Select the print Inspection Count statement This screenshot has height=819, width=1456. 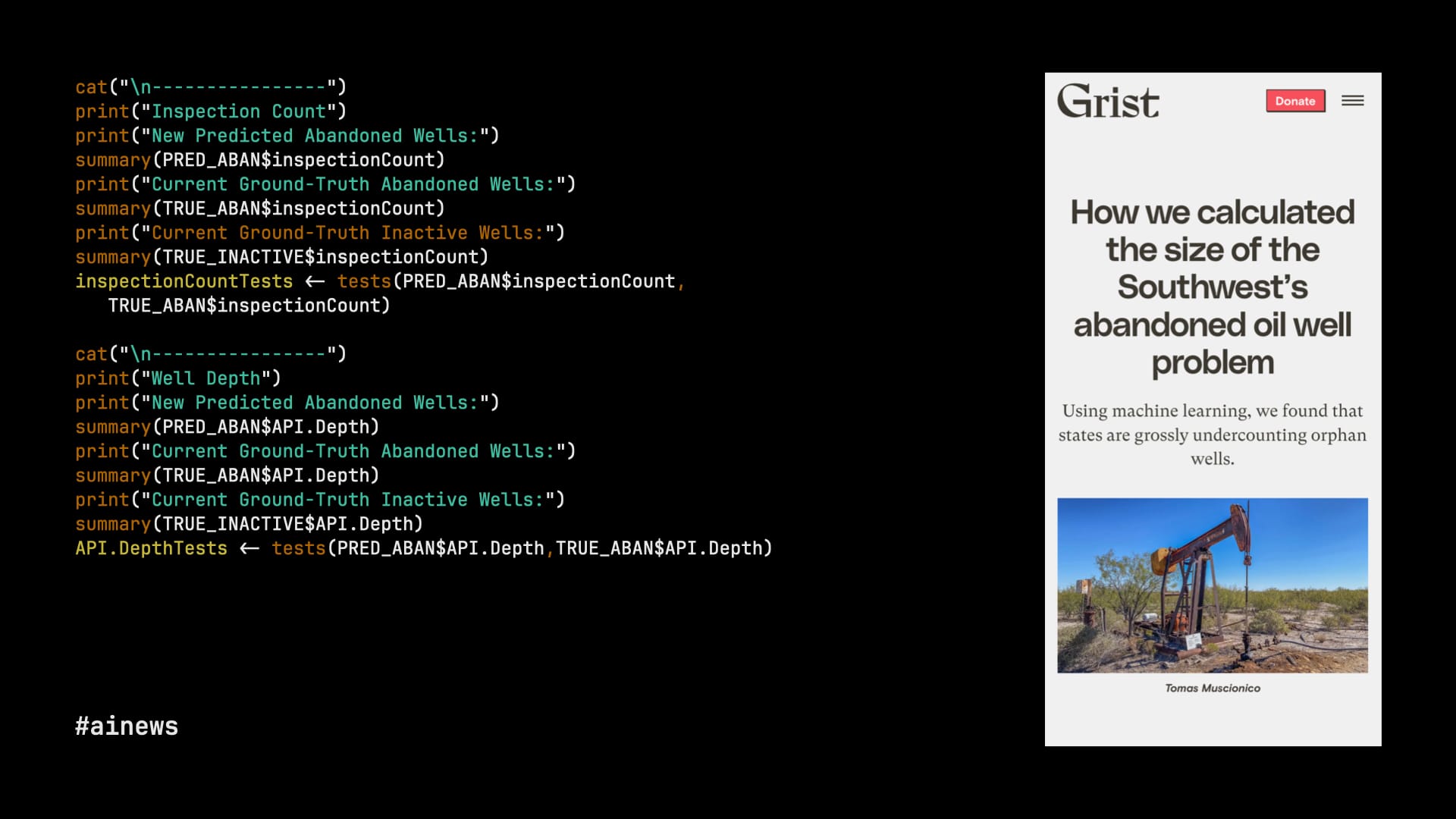pos(212,111)
